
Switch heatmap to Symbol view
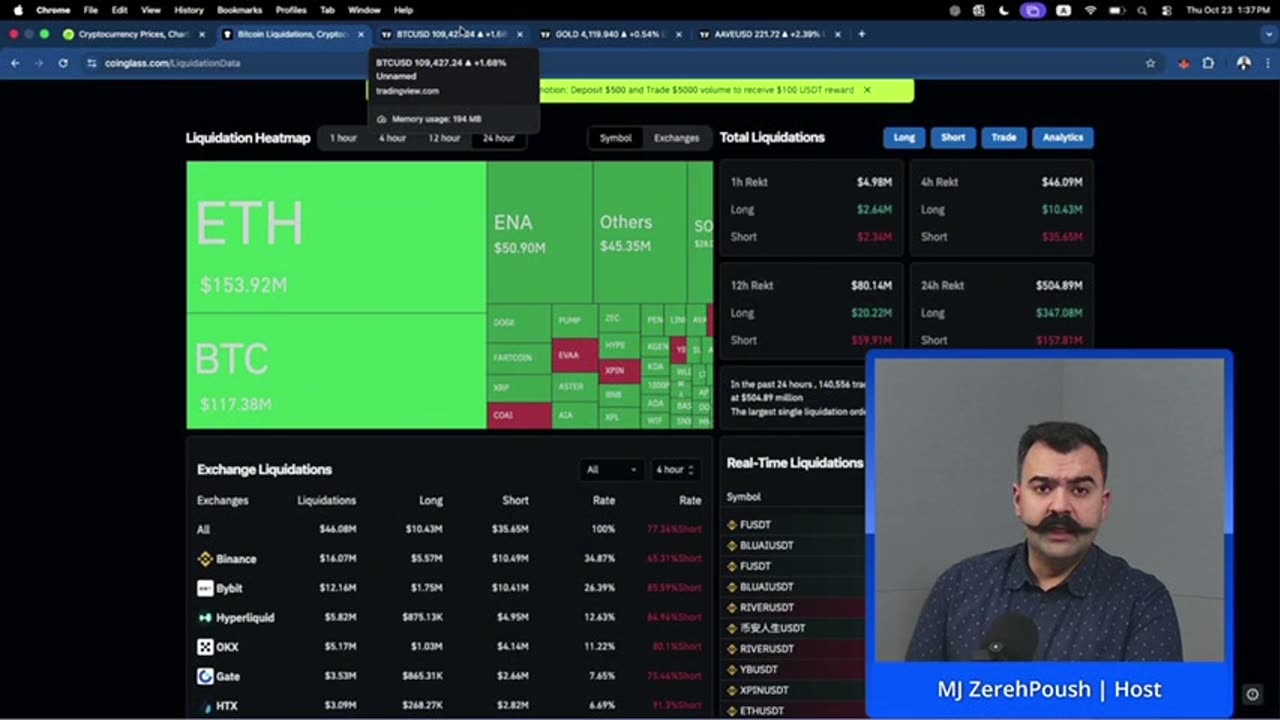(616, 138)
